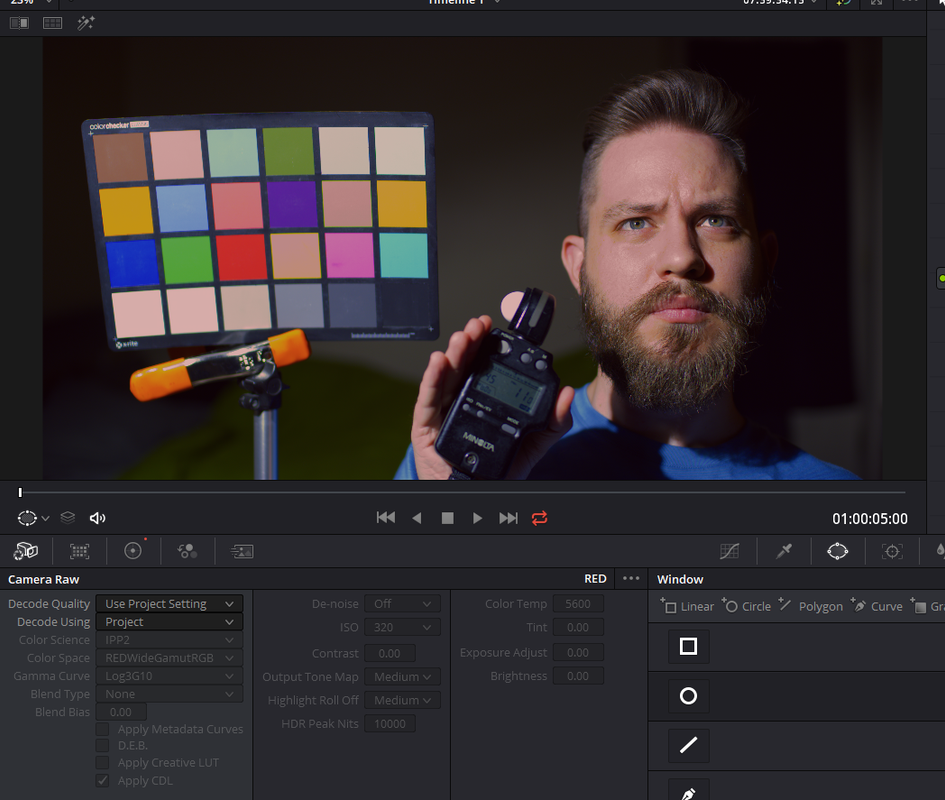Click the Color Temp 5600 field
Screen dimensions: 945x800
(578, 603)
